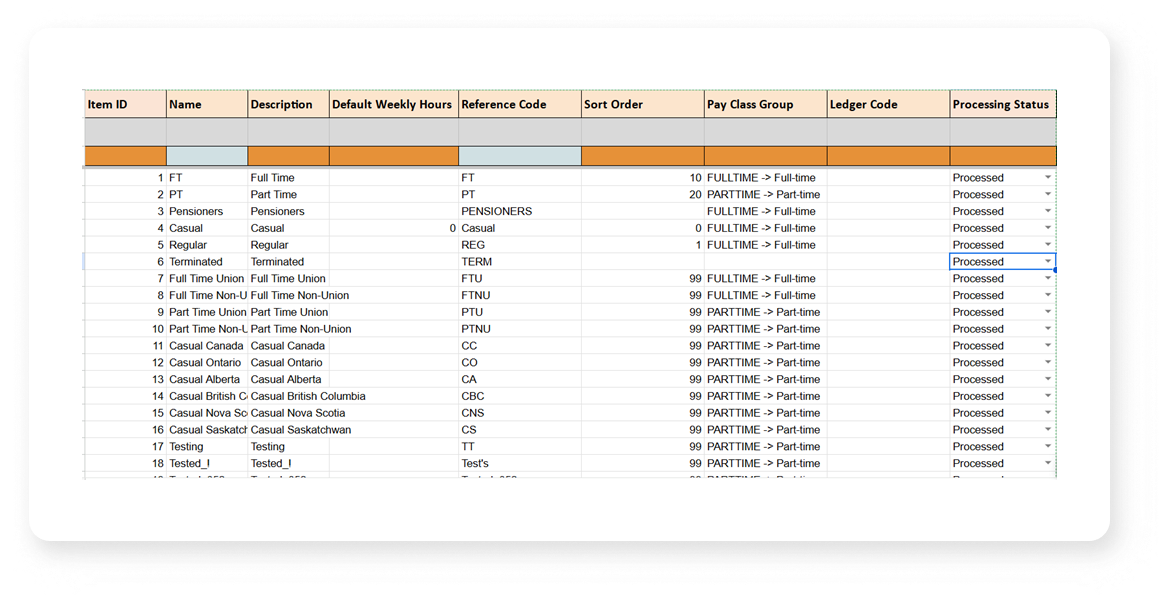Open the status dropdown for Casual Ontario
1173x605 pixels.
coord(1047,362)
